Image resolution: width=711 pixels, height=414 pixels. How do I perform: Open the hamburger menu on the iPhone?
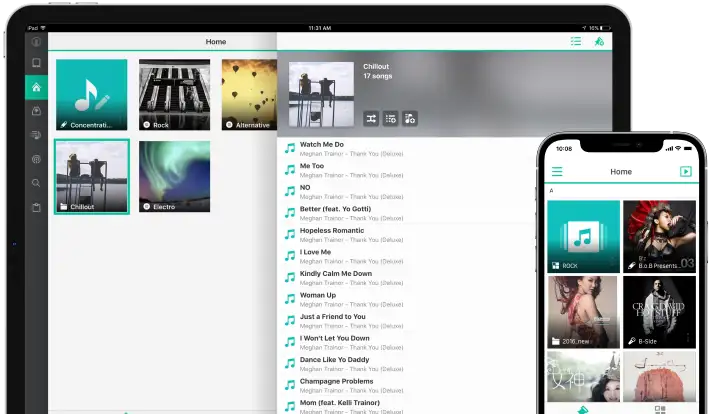coord(557,171)
